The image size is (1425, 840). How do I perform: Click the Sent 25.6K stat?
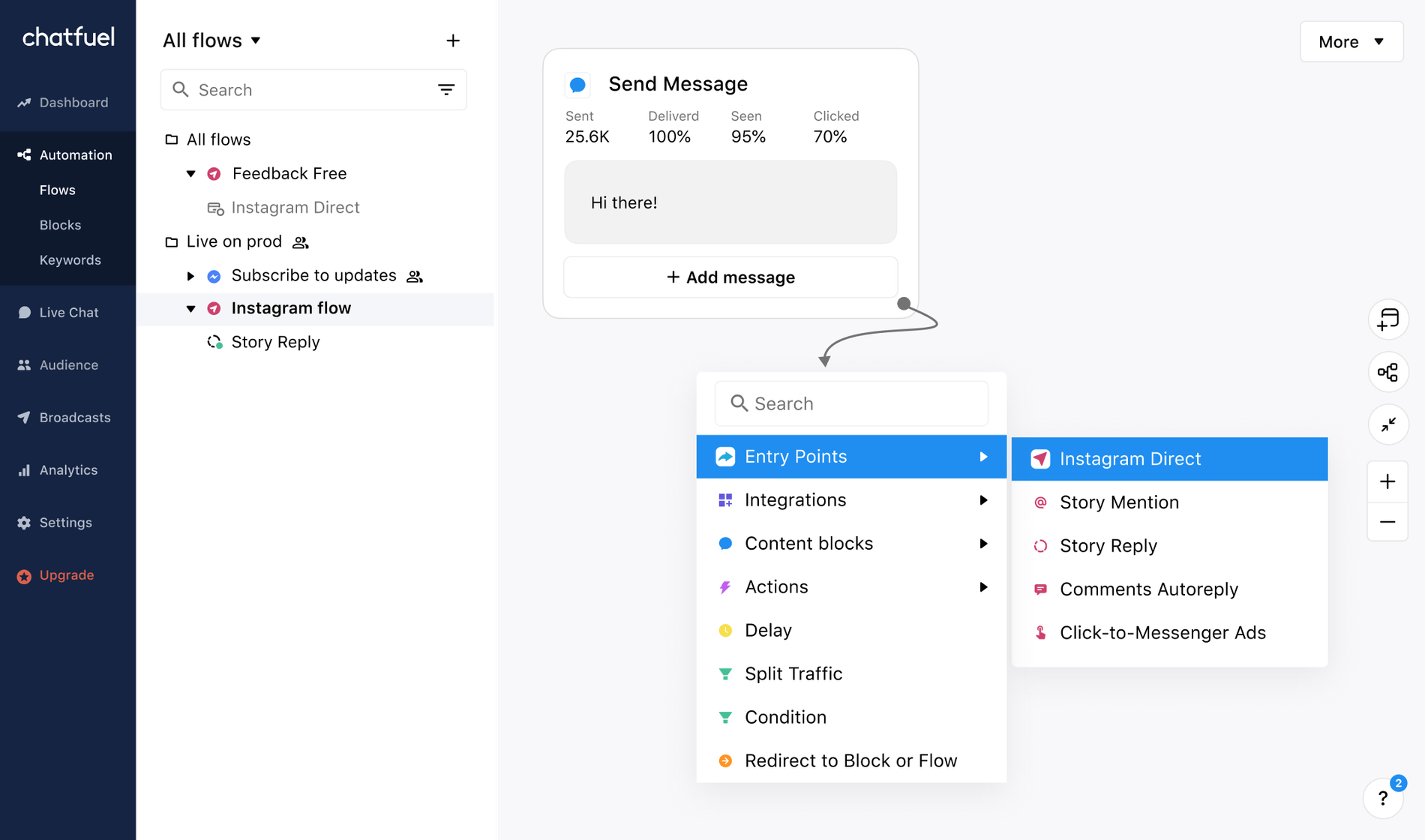[587, 127]
